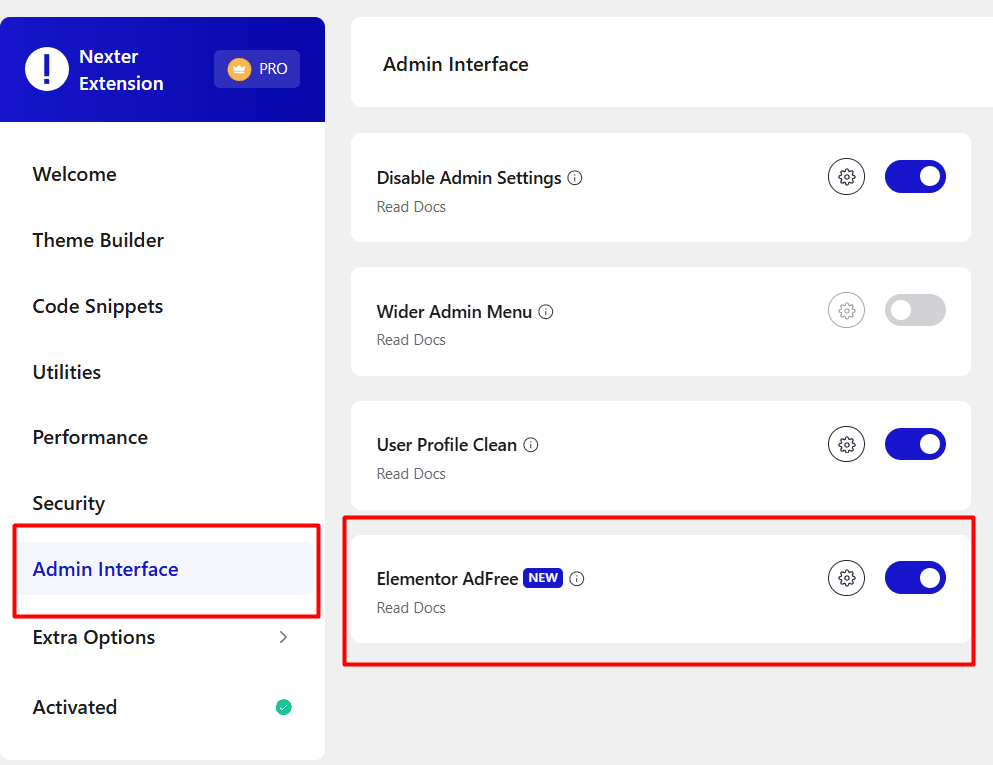Toggle off Elementor AdFree
993x765 pixels.
point(915,578)
